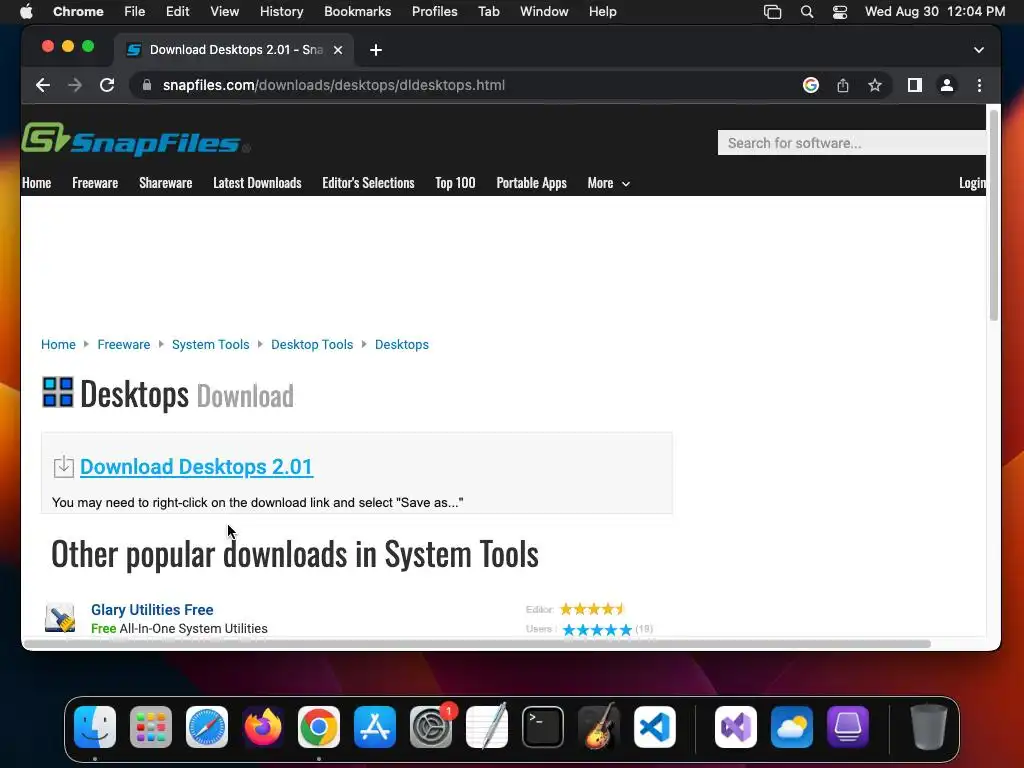Open the Chrome three-dot menu
Viewport: 1024px width, 768px height.
click(979, 85)
